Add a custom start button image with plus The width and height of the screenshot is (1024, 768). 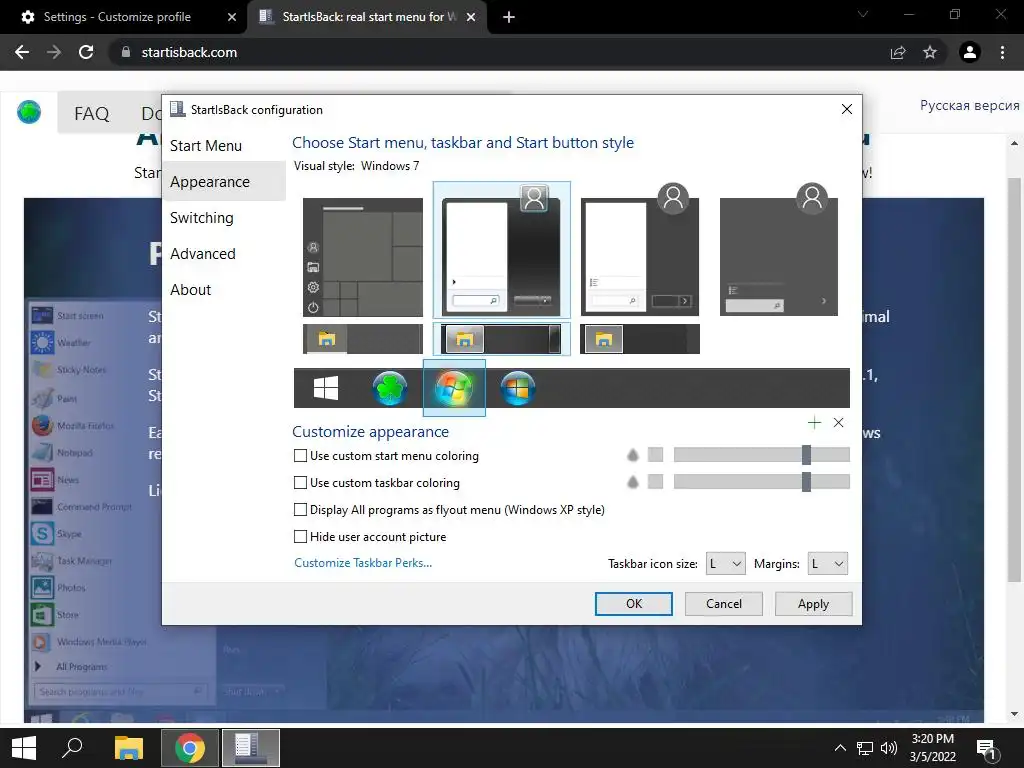(814, 423)
